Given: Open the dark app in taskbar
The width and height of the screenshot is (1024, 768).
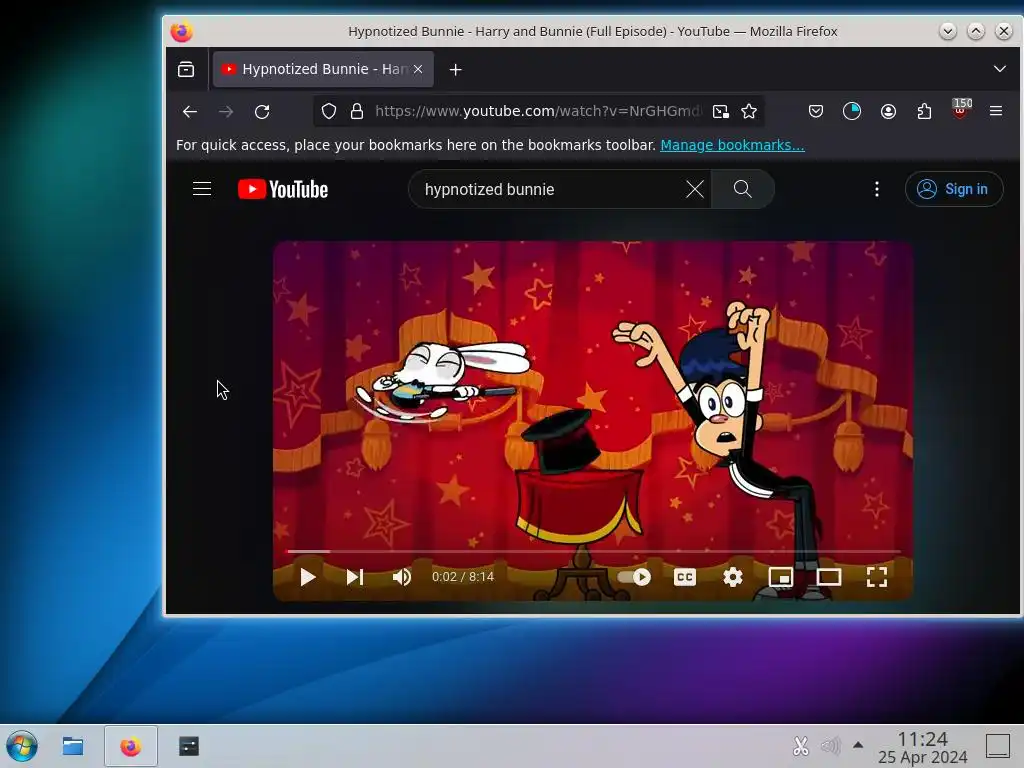Looking at the screenshot, I should (189, 746).
